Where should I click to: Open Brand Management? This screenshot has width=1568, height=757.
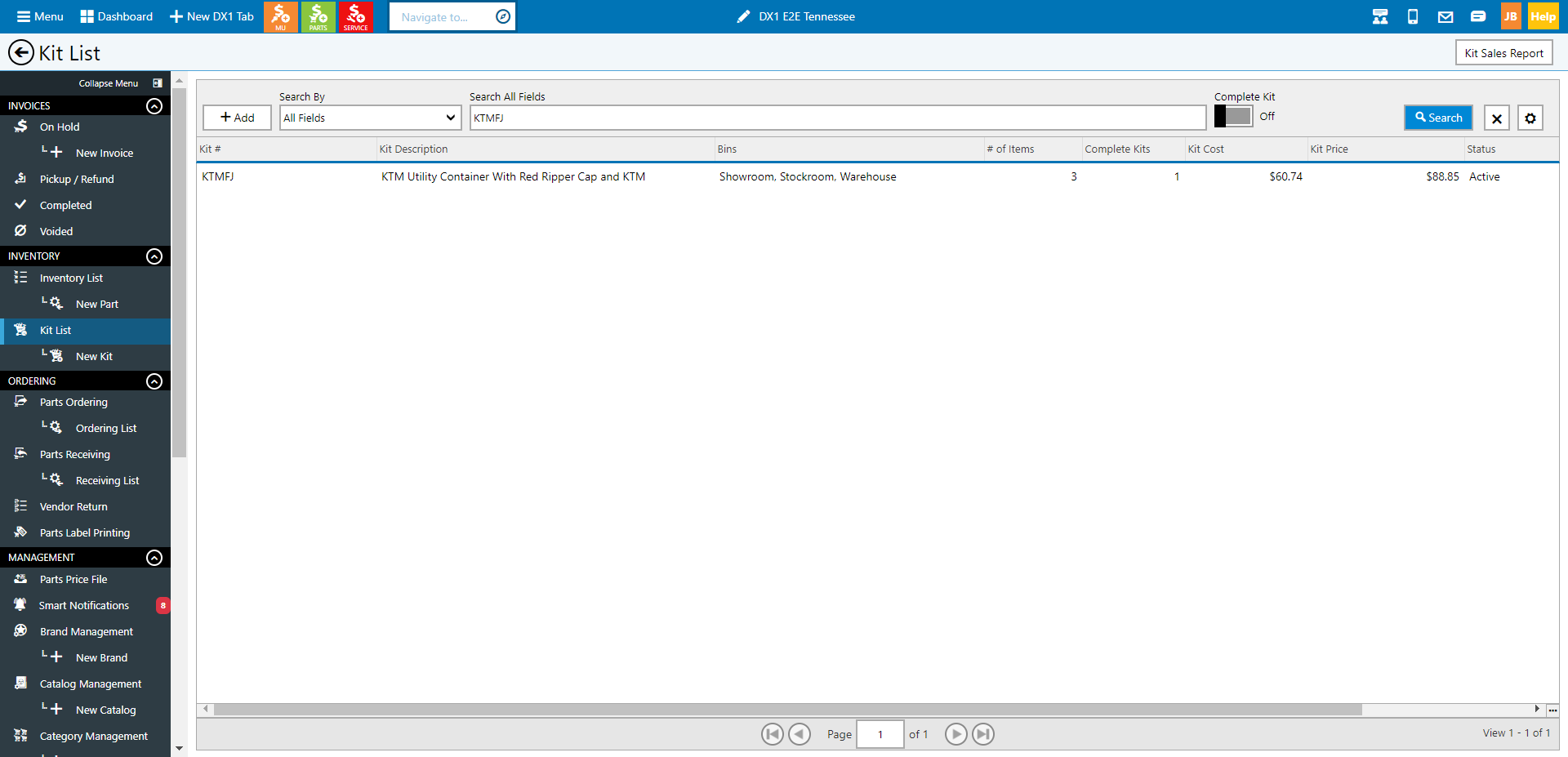click(x=85, y=631)
